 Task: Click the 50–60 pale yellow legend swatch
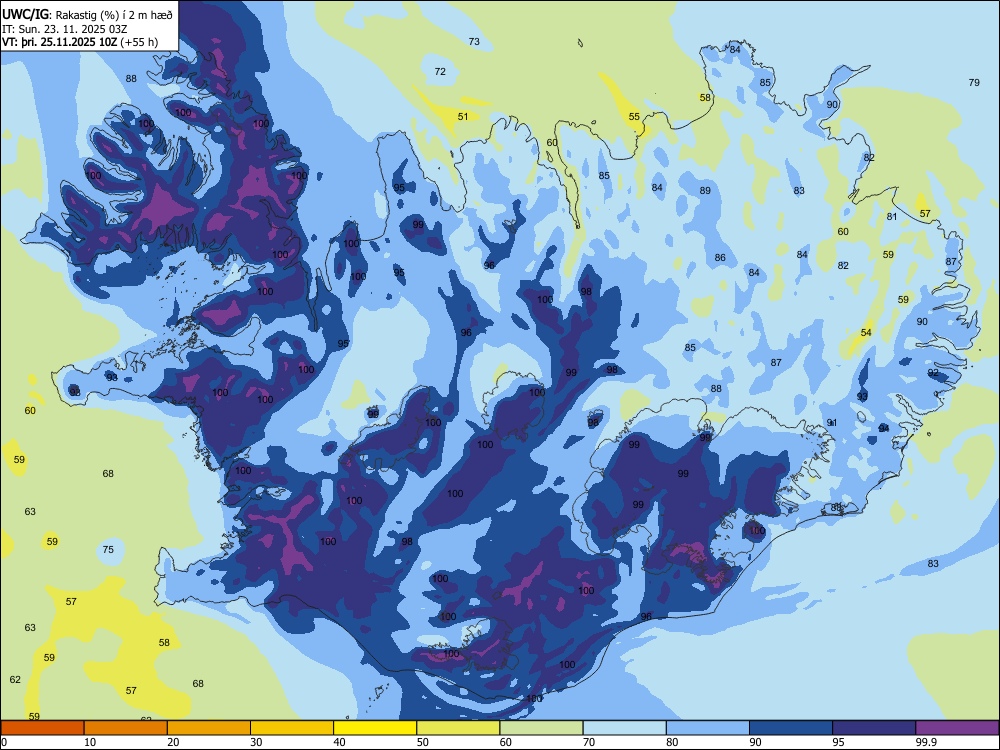458,728
